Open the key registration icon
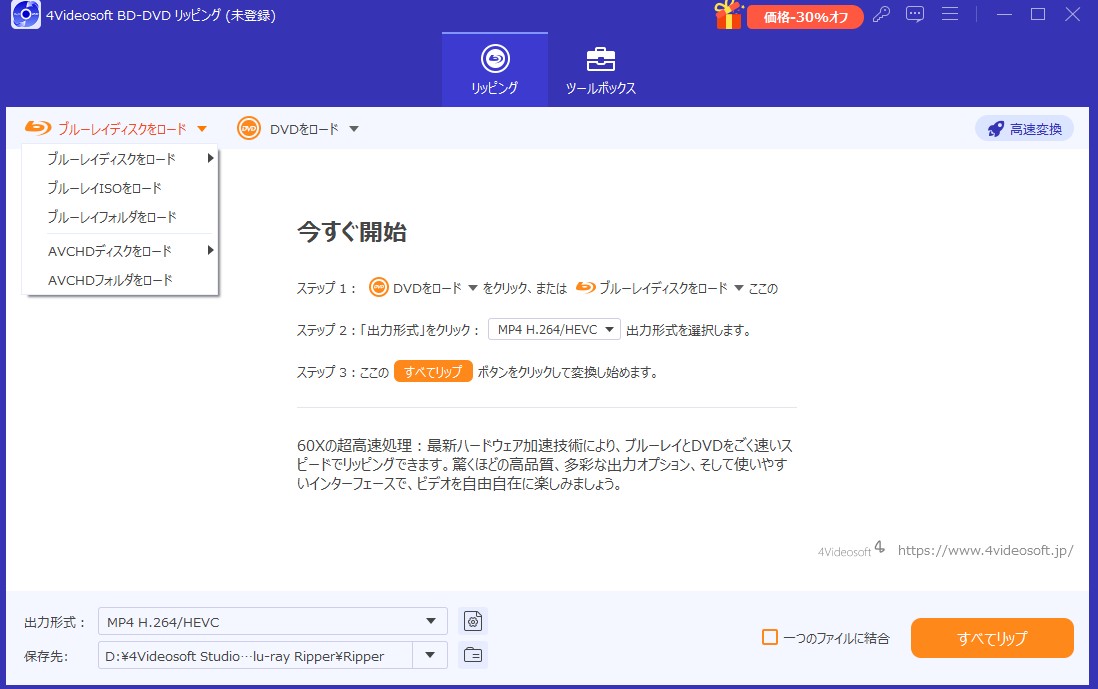The image size is (1098, 689). pos(881,15)
